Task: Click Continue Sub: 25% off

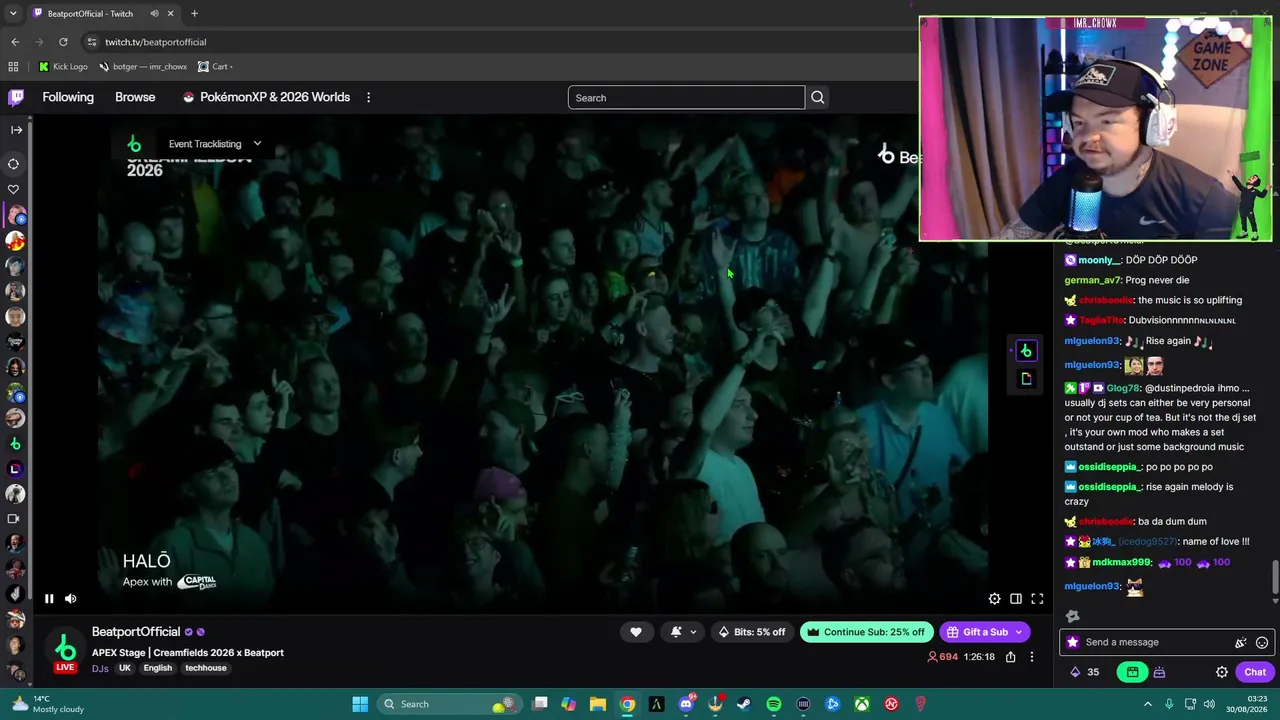Action: point(867,632)
